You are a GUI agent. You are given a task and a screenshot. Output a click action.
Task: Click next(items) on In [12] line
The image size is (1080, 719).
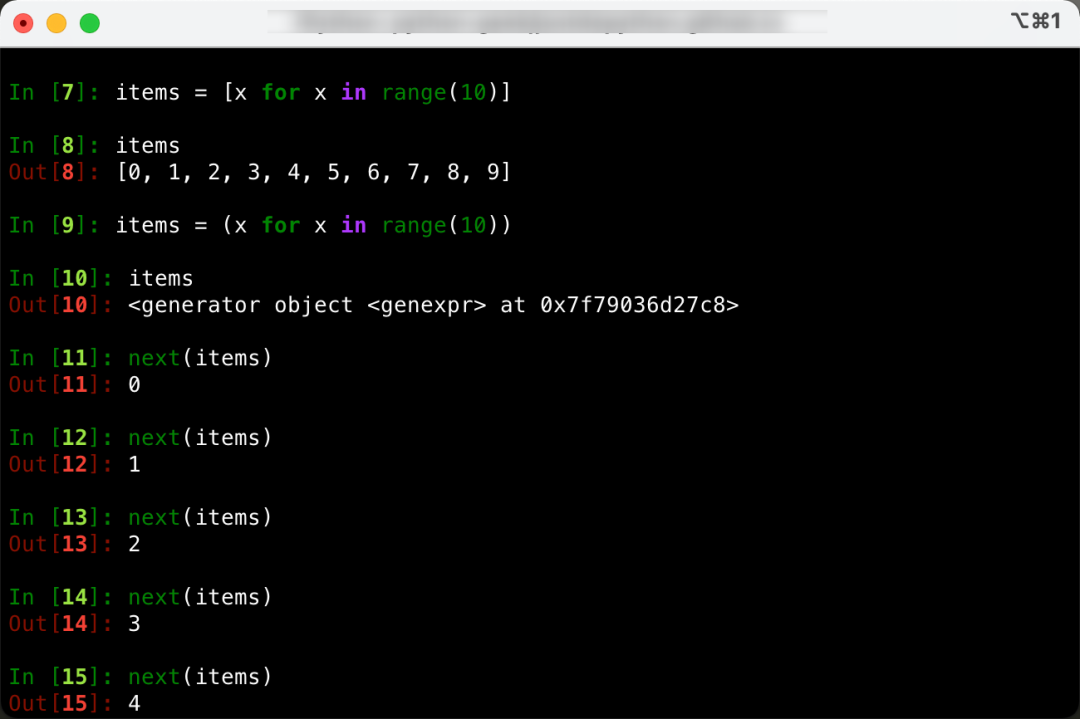(200, 438)
